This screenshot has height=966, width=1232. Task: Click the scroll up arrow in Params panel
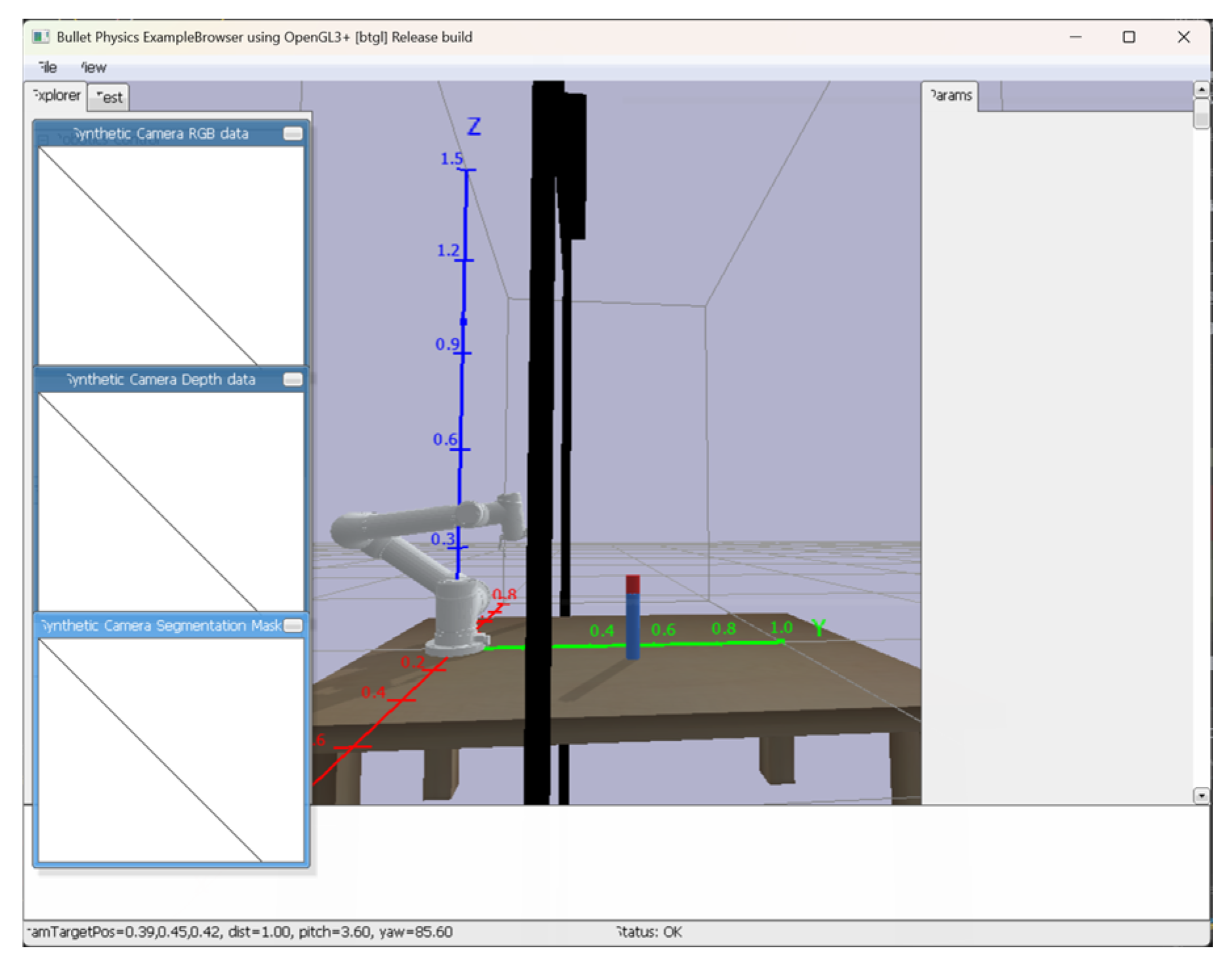click(1201, 89)
